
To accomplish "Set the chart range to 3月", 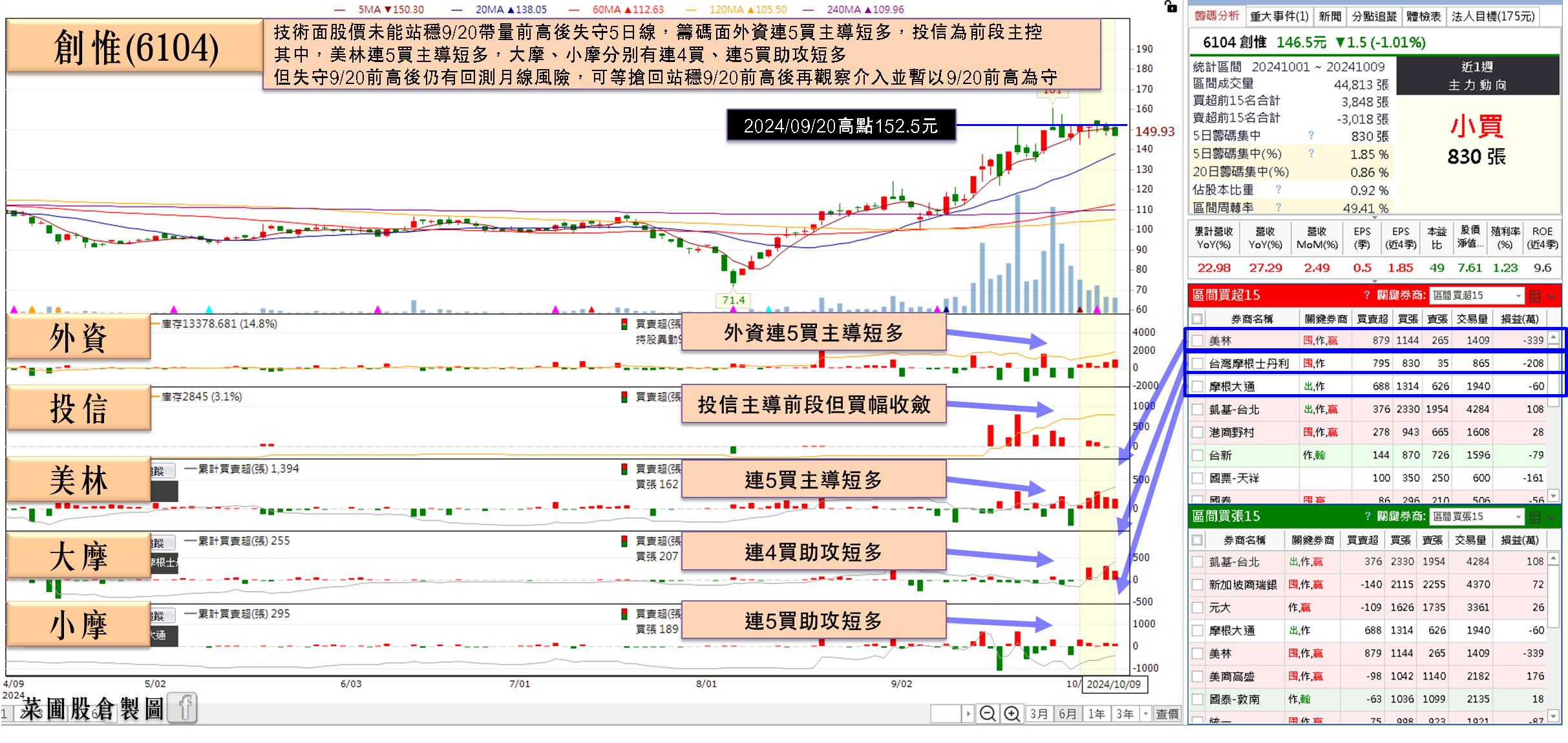I will click(1039, 714).
